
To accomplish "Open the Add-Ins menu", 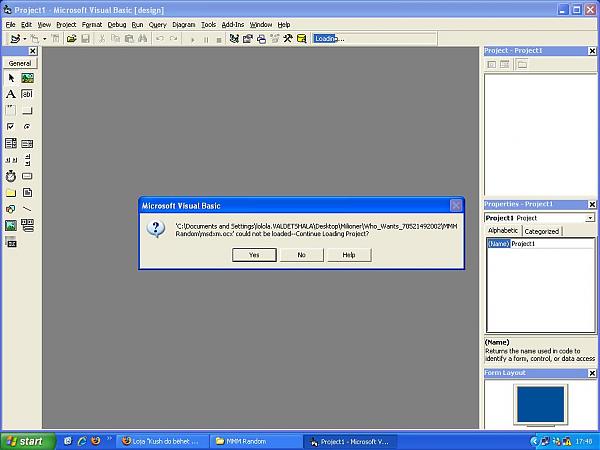I will point(233,24).
